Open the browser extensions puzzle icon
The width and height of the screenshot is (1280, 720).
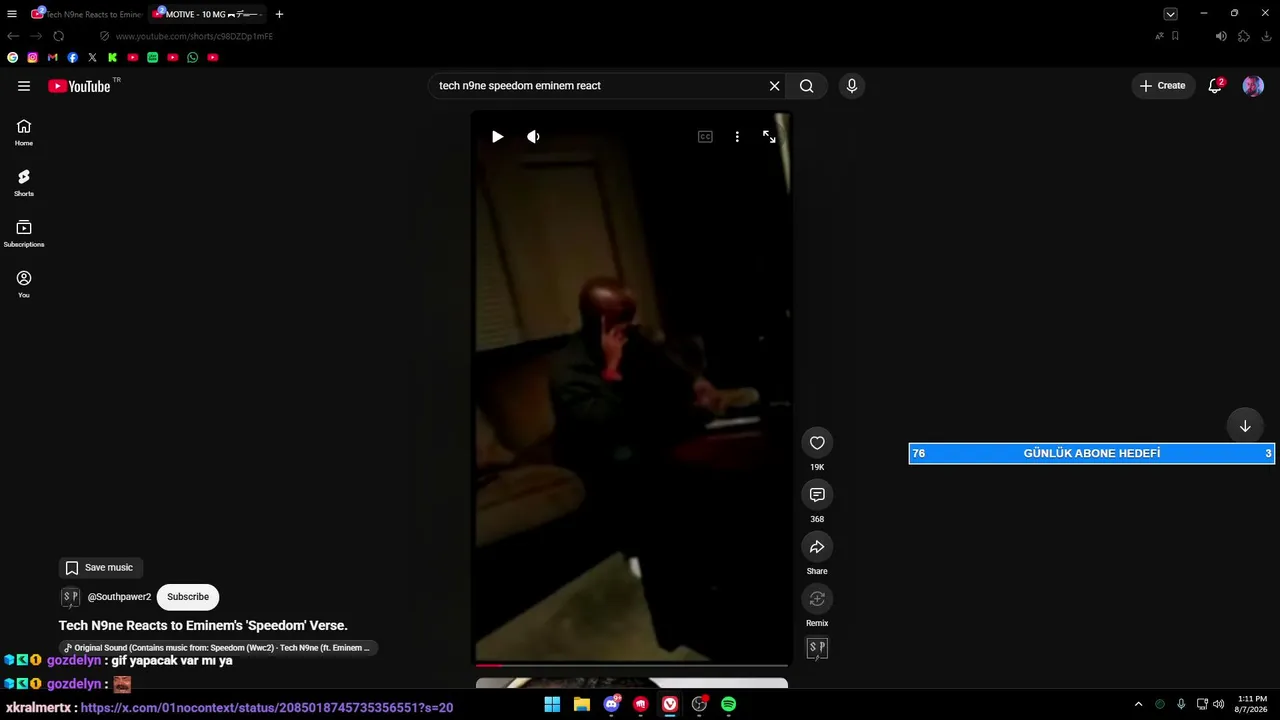pyautogui.click(x=1244, y=36)
